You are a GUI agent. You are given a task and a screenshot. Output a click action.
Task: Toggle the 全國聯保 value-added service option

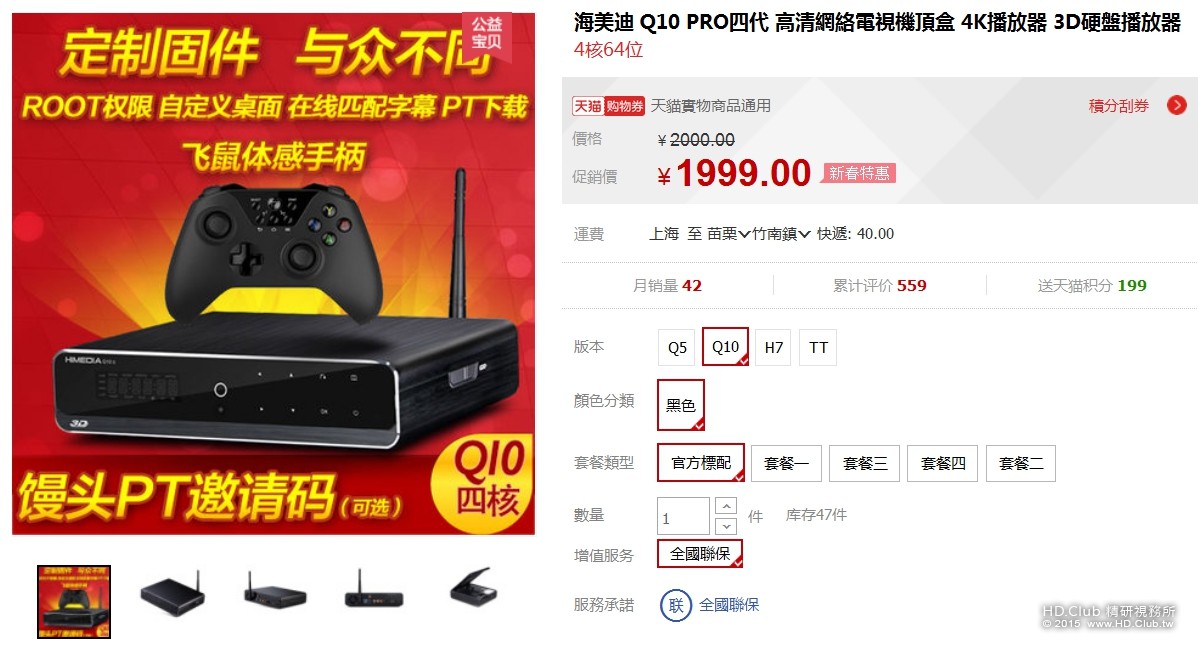point(700,553)
